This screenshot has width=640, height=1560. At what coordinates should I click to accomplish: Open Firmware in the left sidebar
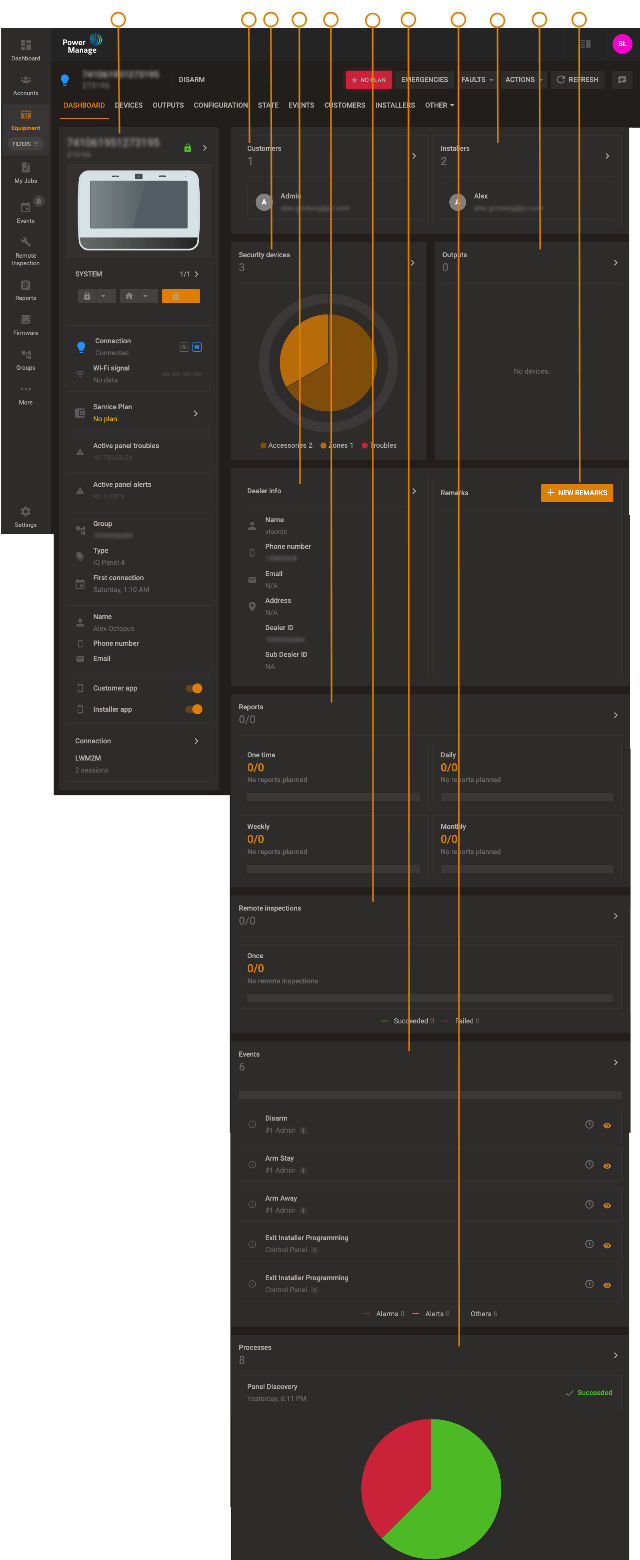pyautogui.click(x=26, y=325)
